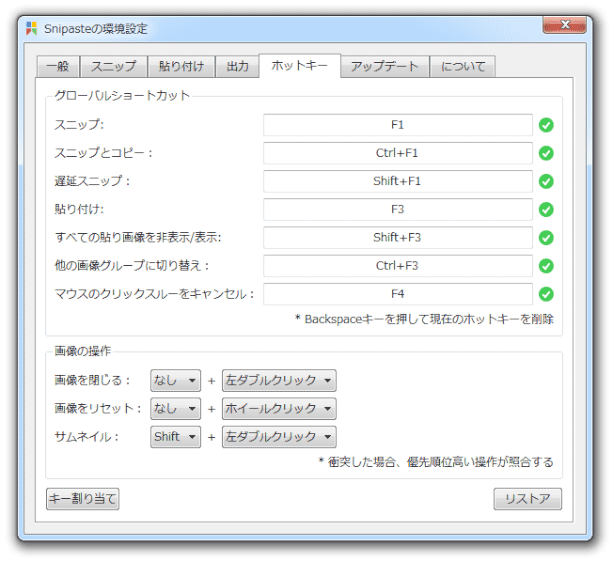Viewport: 613px width, 561px height.
Task: Open the について tab
Action: pyautogui.click(x=463, y=66)
